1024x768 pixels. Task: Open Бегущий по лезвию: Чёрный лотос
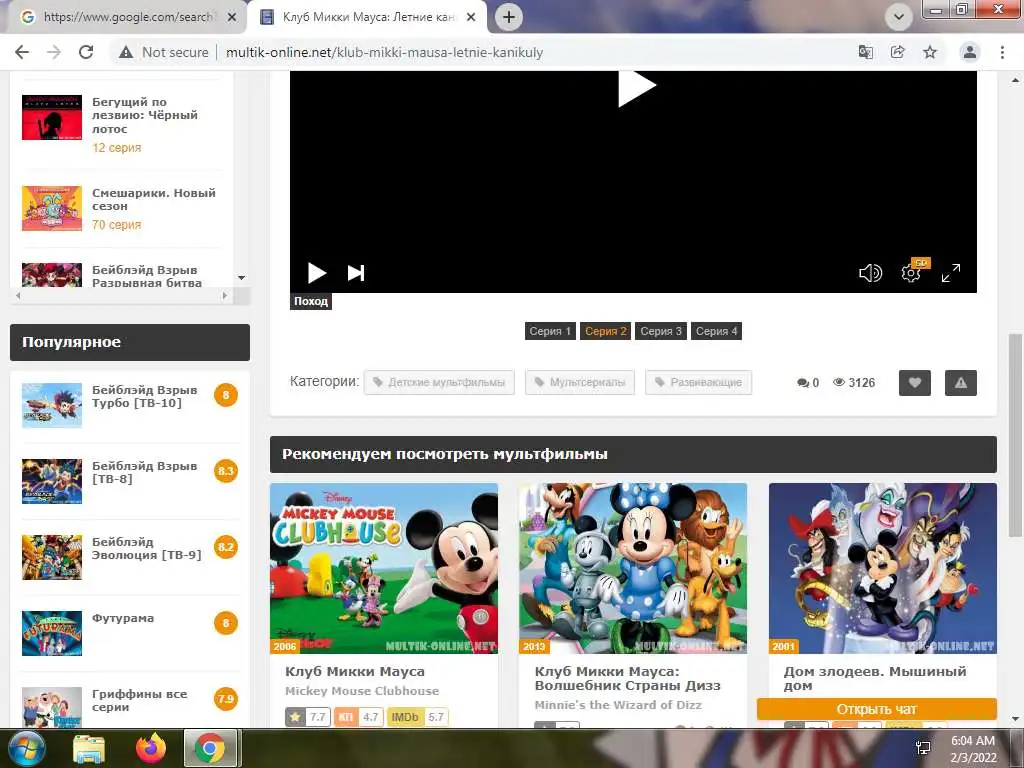tap(144, 115)
